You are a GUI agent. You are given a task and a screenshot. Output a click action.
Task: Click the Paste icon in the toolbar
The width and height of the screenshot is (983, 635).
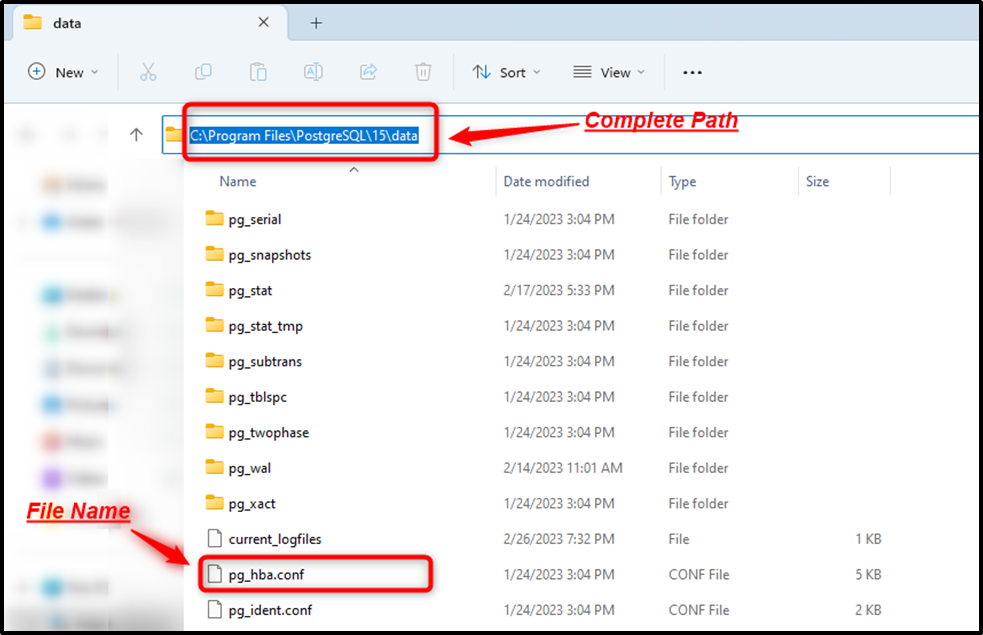258,71
